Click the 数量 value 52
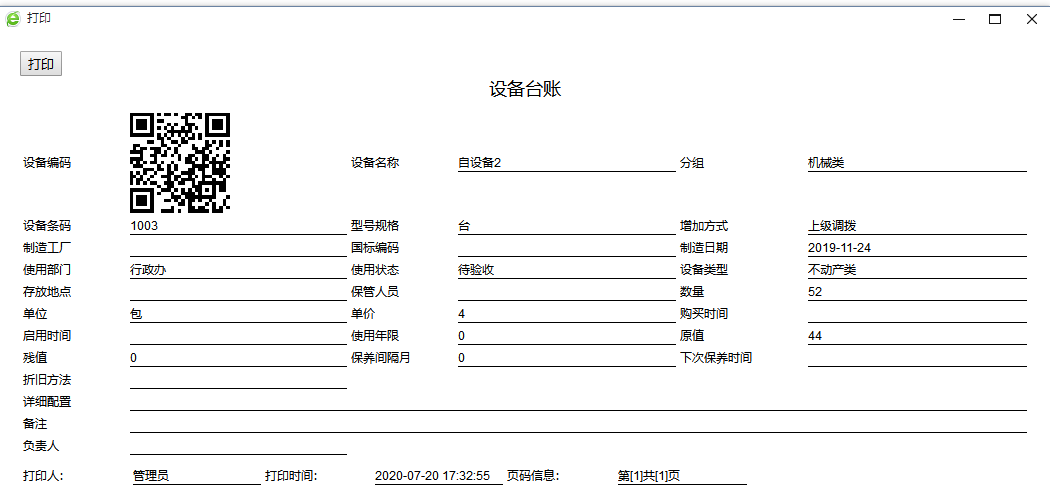The image size is (1050, 502). pos(916,292)
